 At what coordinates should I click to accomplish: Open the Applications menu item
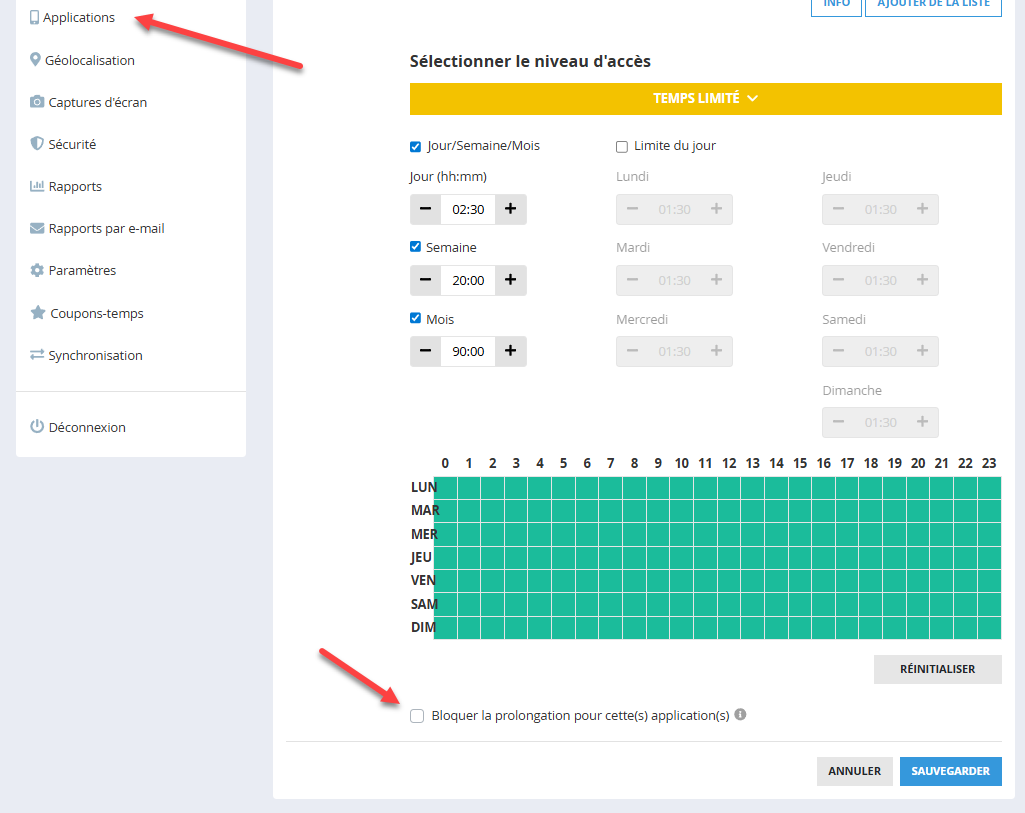(78, 17)
